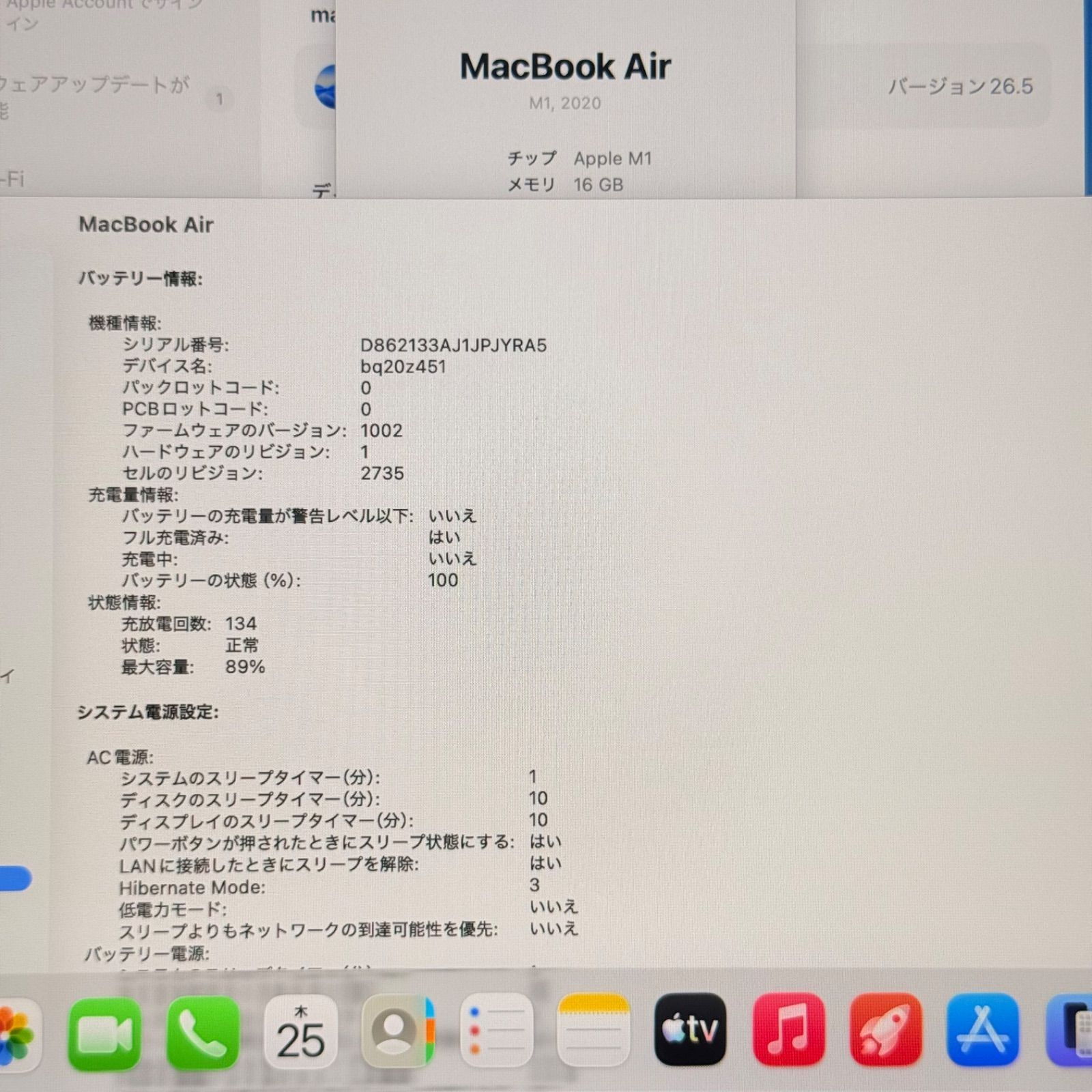Open Calendar showing date 25
Viewport: 1092px width, 1092px height.
[x=300, y=1032]
